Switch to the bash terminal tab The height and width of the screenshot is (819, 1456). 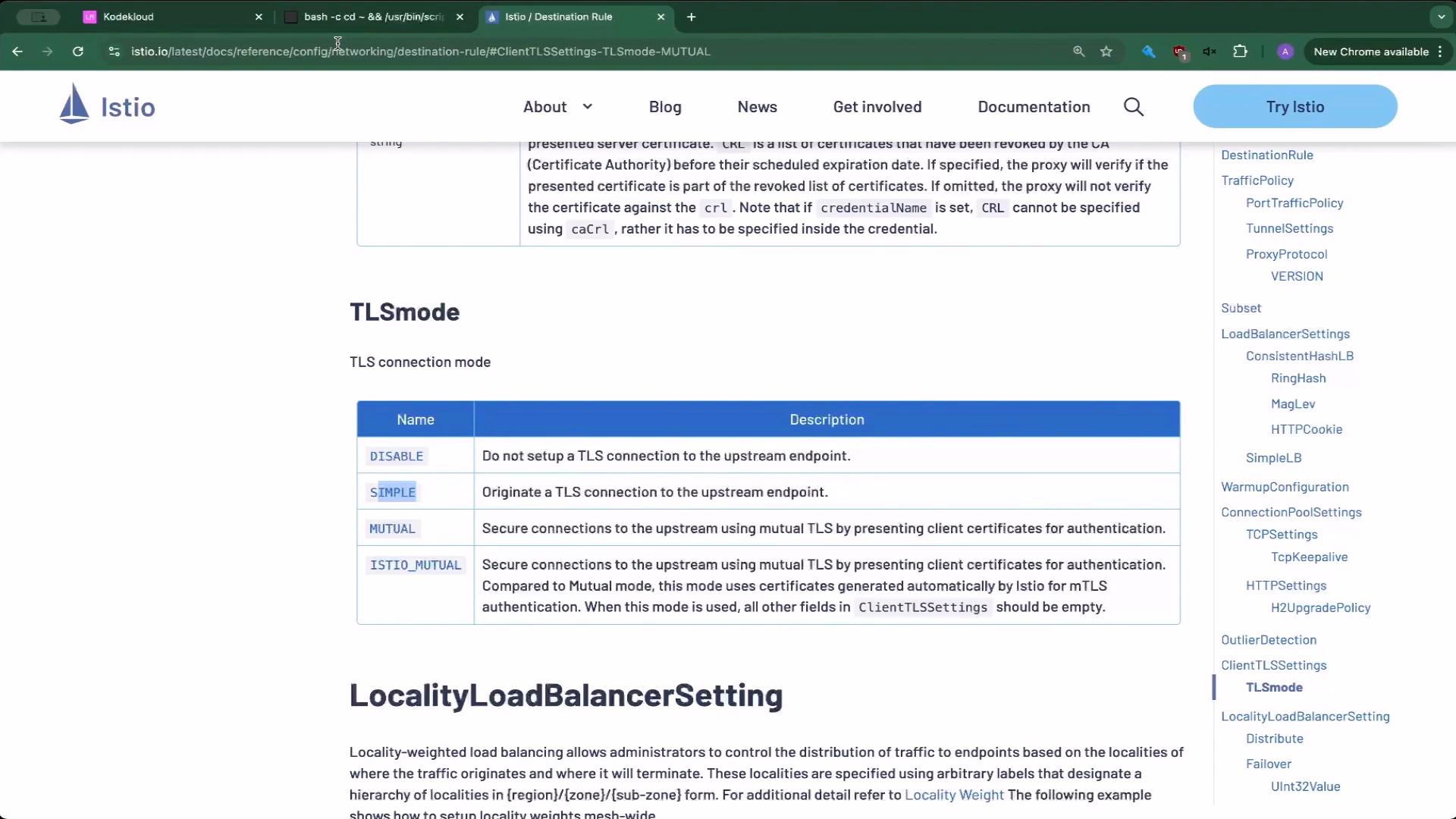pos(374,17)
